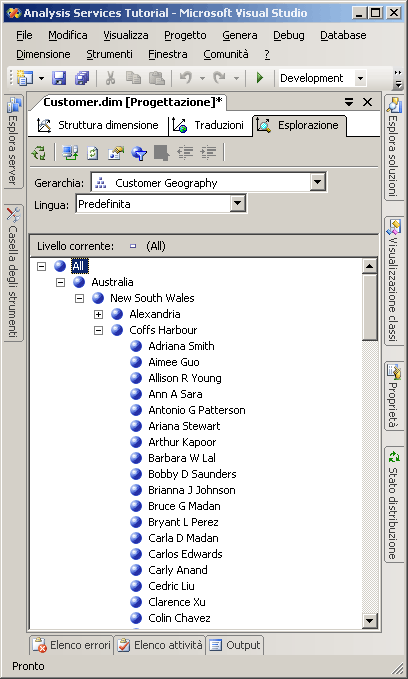Open the Gerarchia Customer Geography dropdown
Image resolution: width=408 pixels, height=679 pixels.
[x=317, y=182]
